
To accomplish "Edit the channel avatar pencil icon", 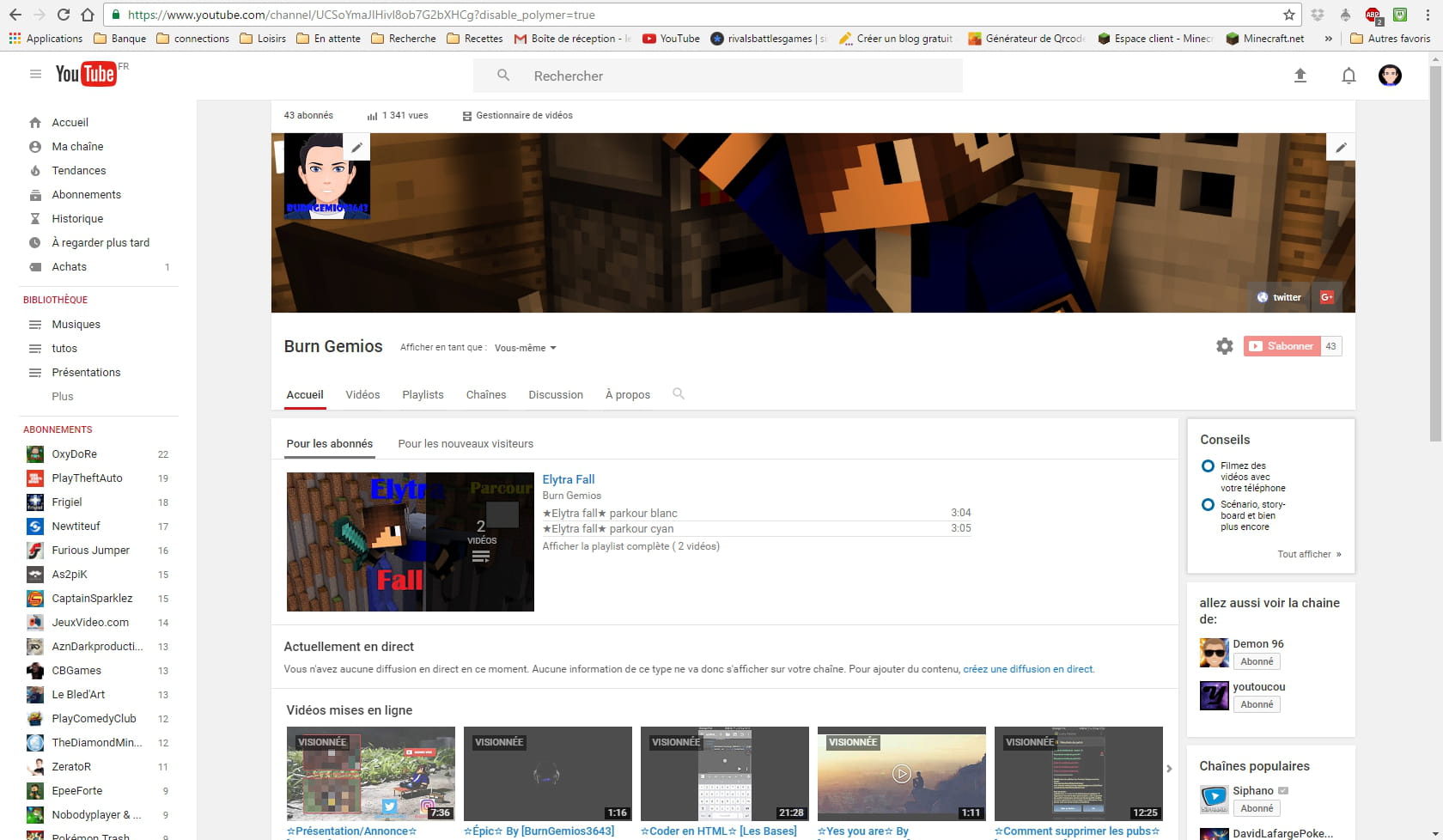I will (x=356, y=147).
